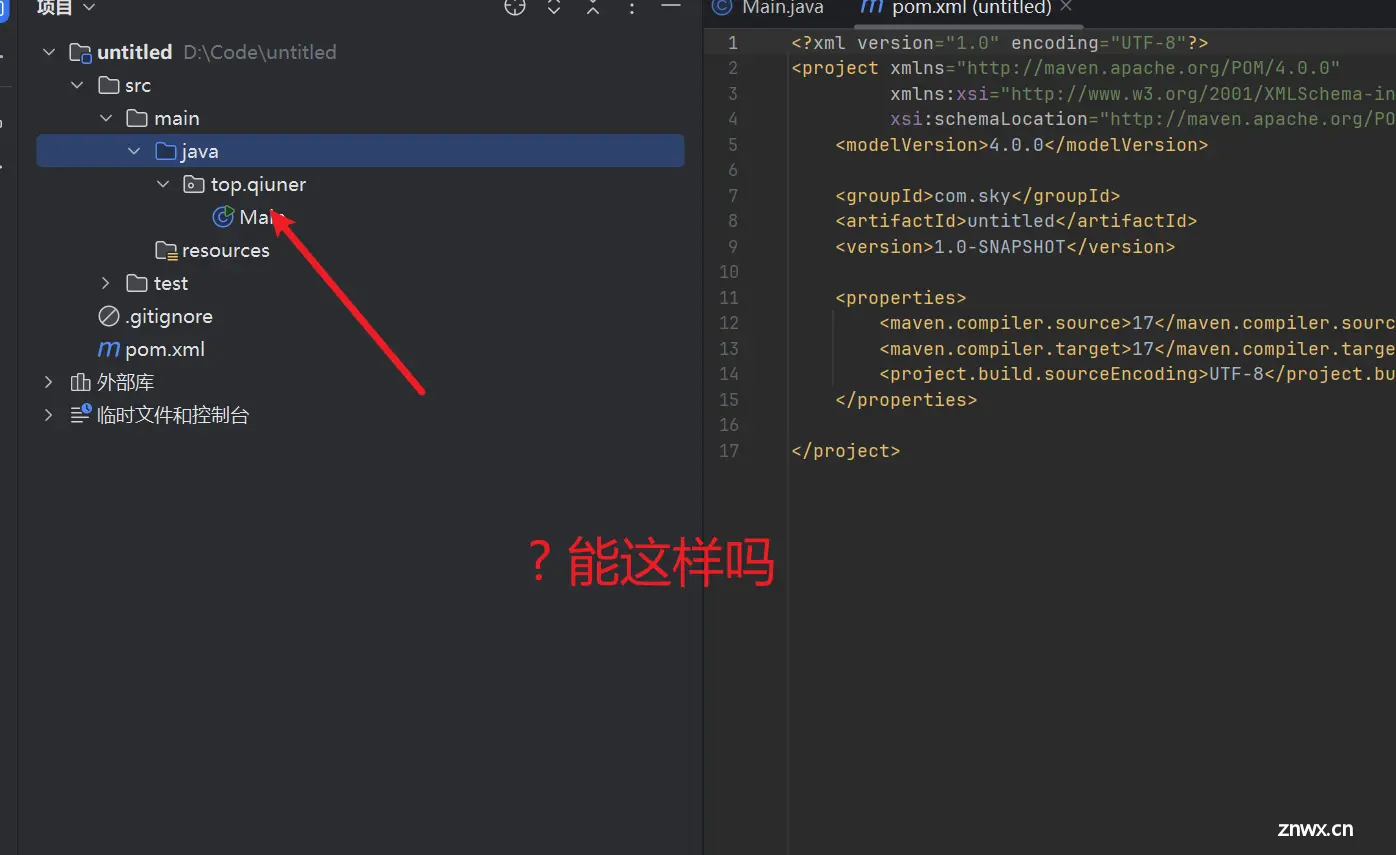Screen dimensions: 1396x855
Task: Click the closing </project> tag
Action: (x=846, y=450)
